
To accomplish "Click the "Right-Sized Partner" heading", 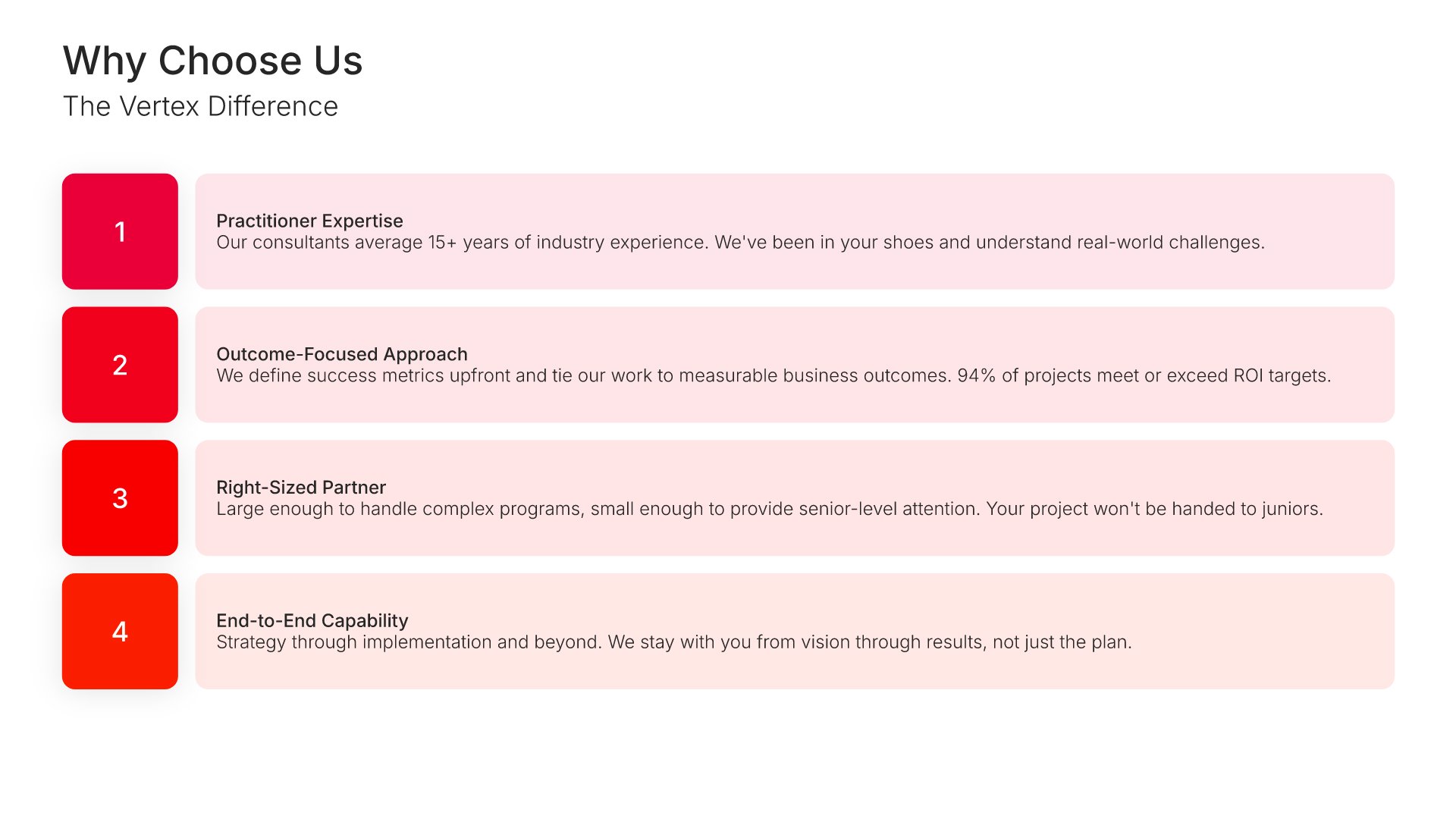I will (300, 487).
